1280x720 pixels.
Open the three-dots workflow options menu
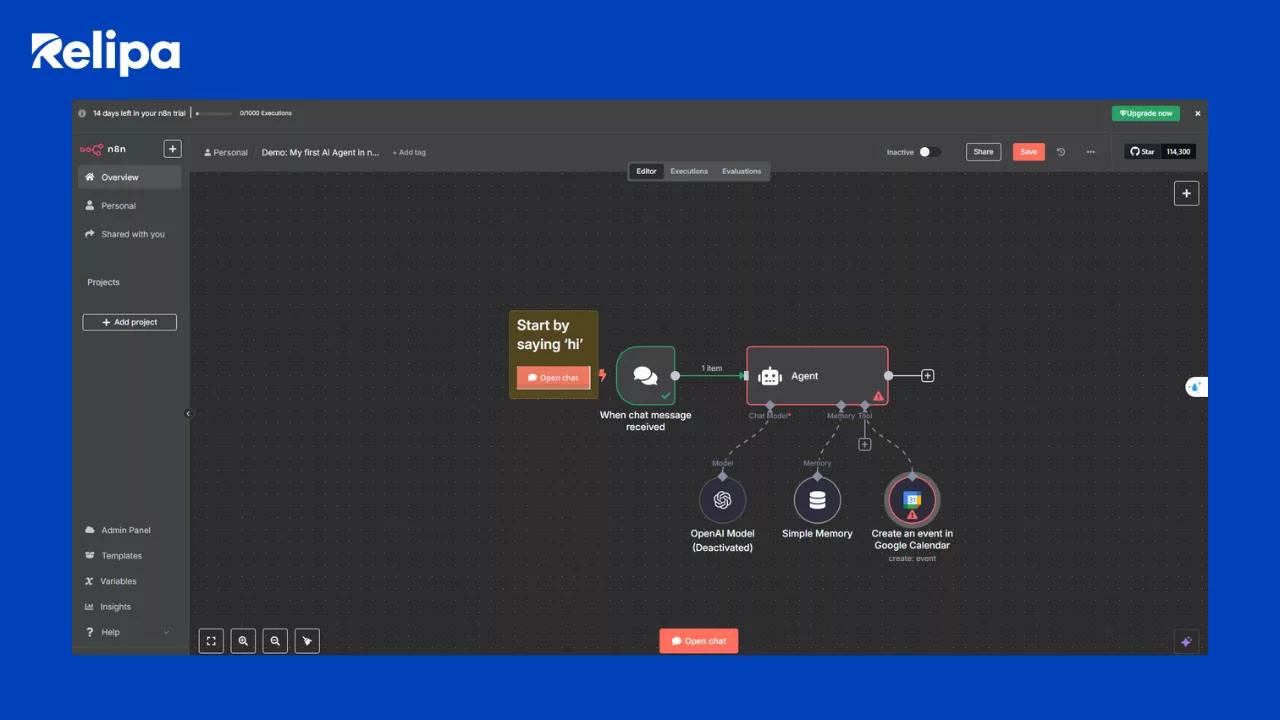tap(1090, 152)
